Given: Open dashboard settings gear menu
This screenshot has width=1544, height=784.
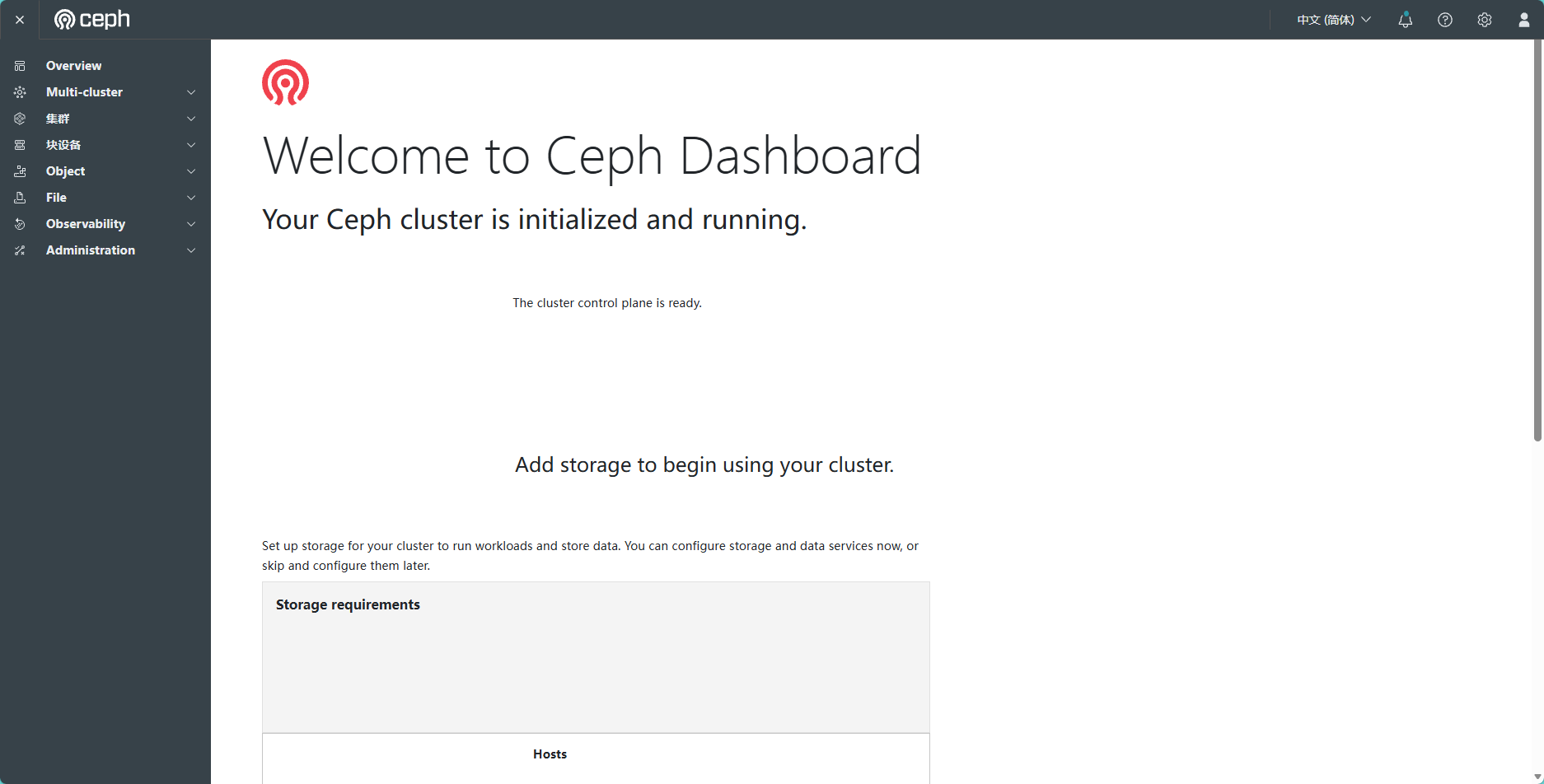Looking at the screenshot, I should point(1485,20).
